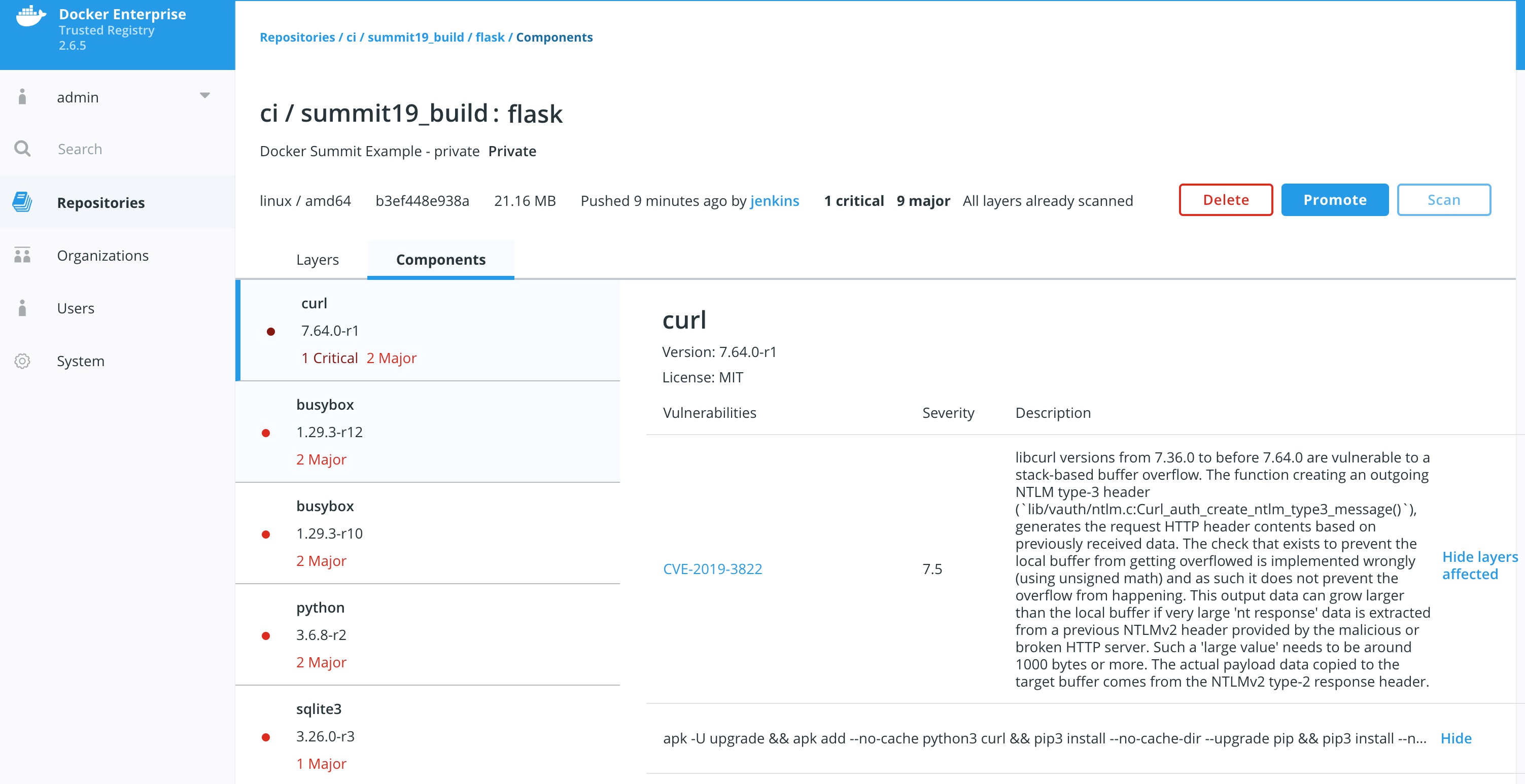
Task: Expand the admin account dropdown arrow
Action: (205, 96)
